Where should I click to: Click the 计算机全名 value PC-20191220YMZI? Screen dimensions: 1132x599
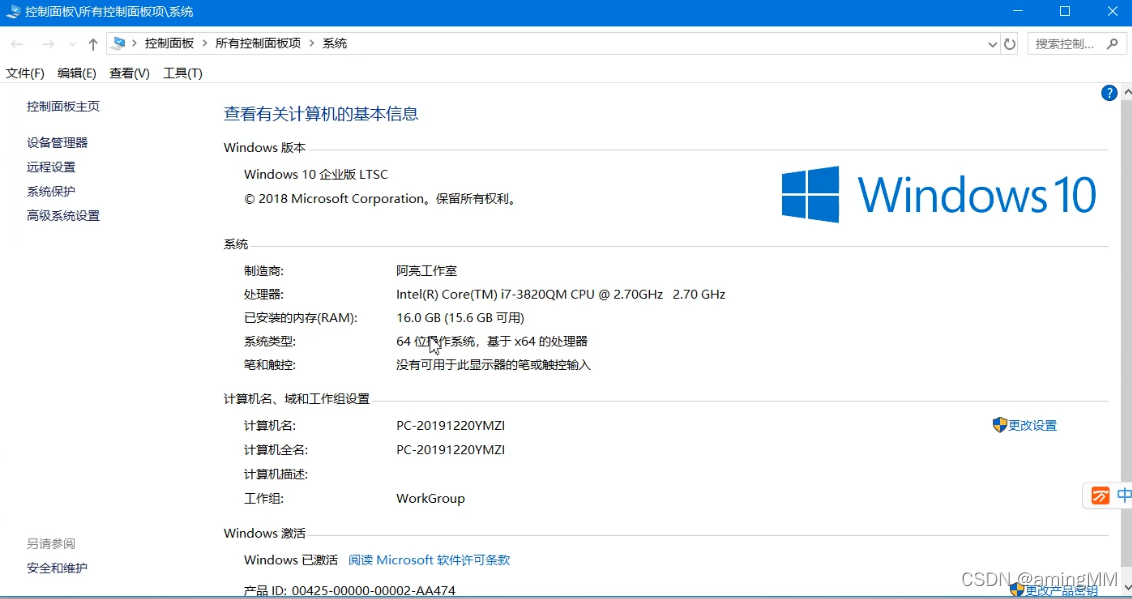[450, 450]
